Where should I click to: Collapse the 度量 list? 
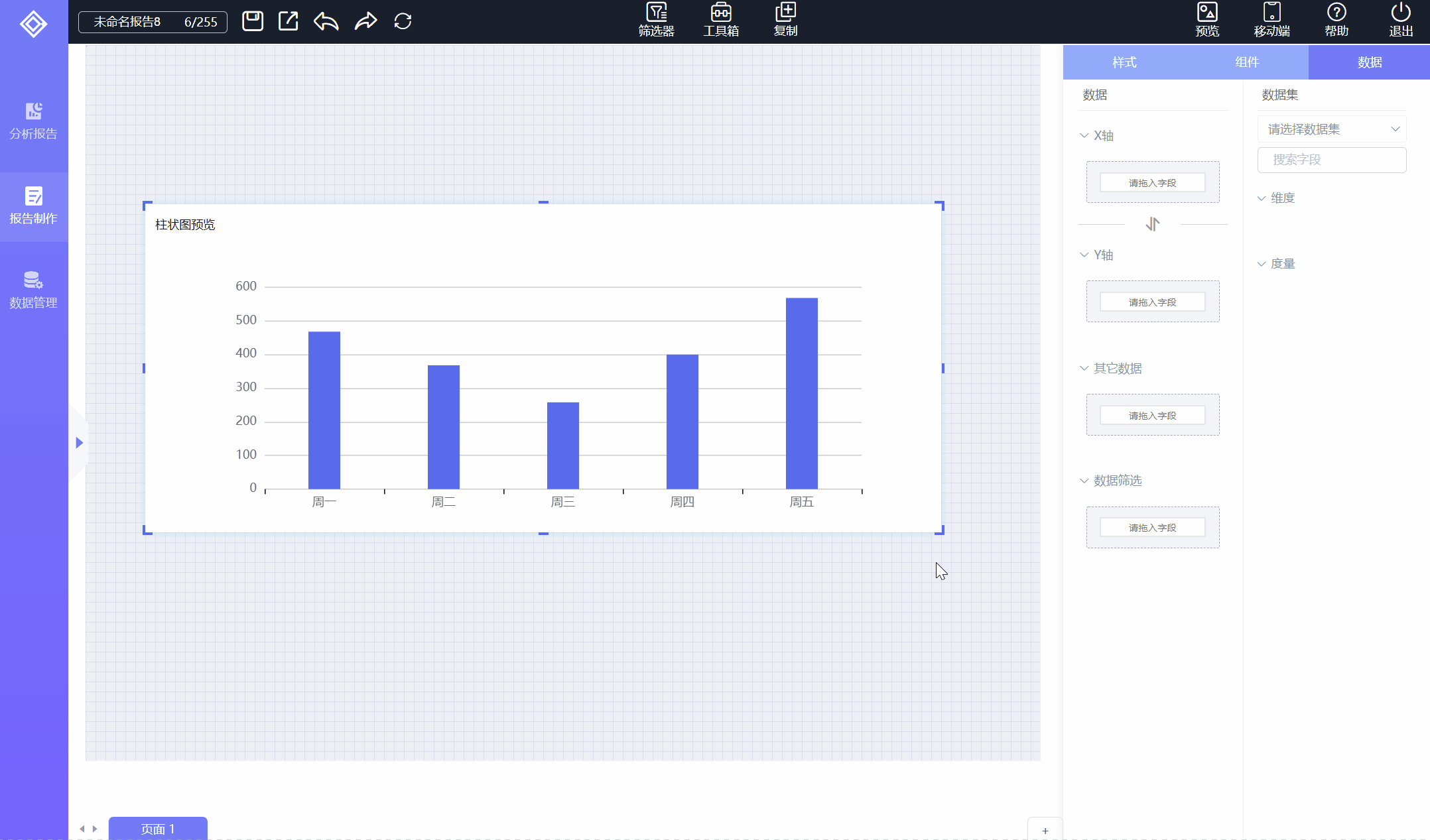click(x=1262, y=264)
